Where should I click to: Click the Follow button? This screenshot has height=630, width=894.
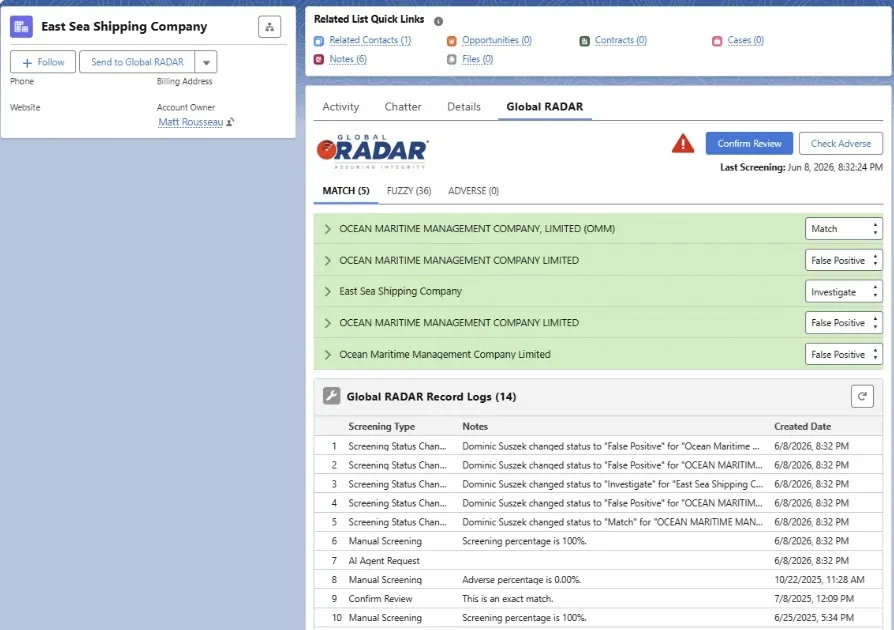43,62
